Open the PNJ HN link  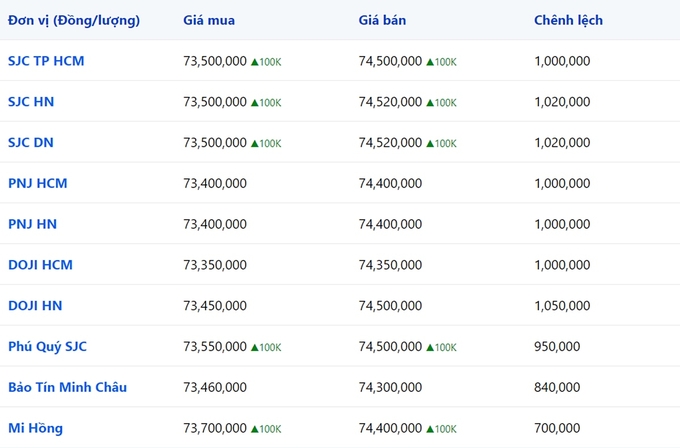(33, 224)
